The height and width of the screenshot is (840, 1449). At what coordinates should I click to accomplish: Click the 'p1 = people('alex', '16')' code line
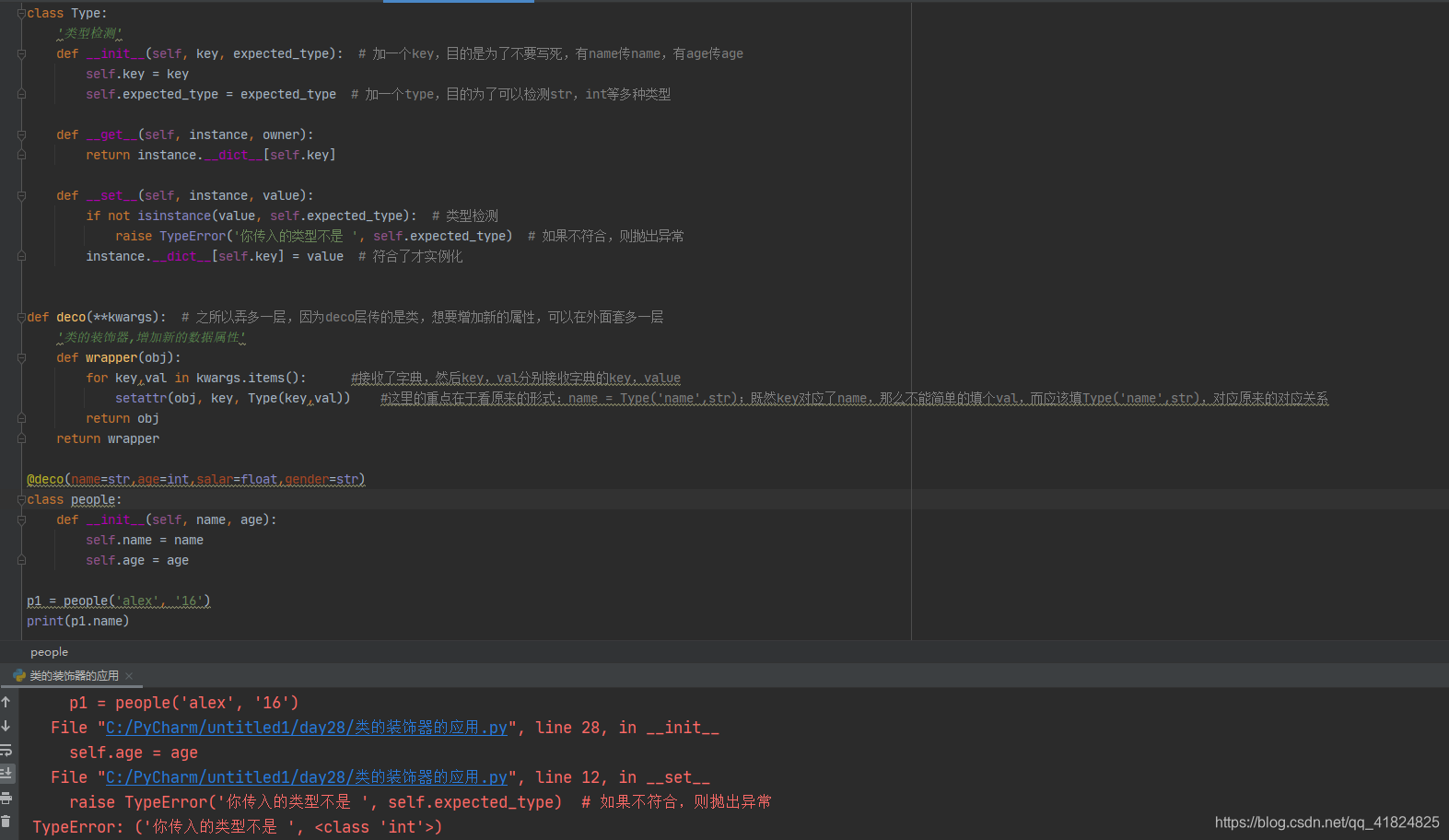click(x=119, y=601)
